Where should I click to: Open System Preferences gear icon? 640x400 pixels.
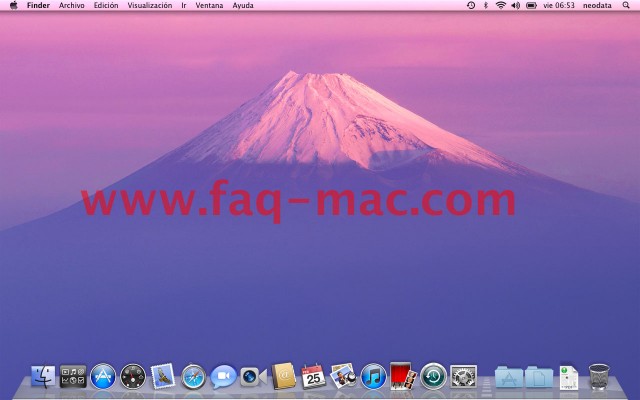(x=463, y=376)
